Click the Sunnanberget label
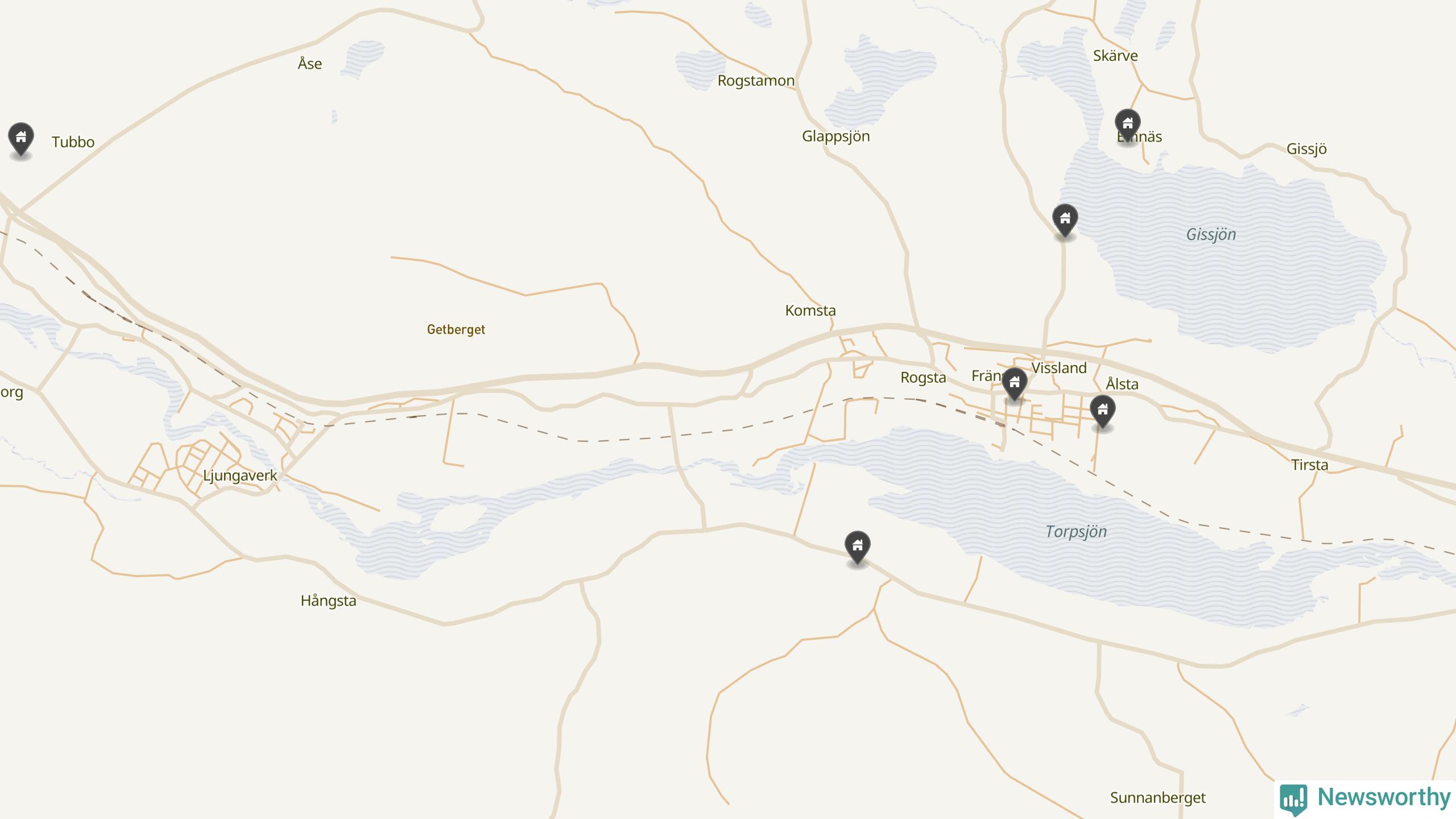 click(x=1158, y=798)
